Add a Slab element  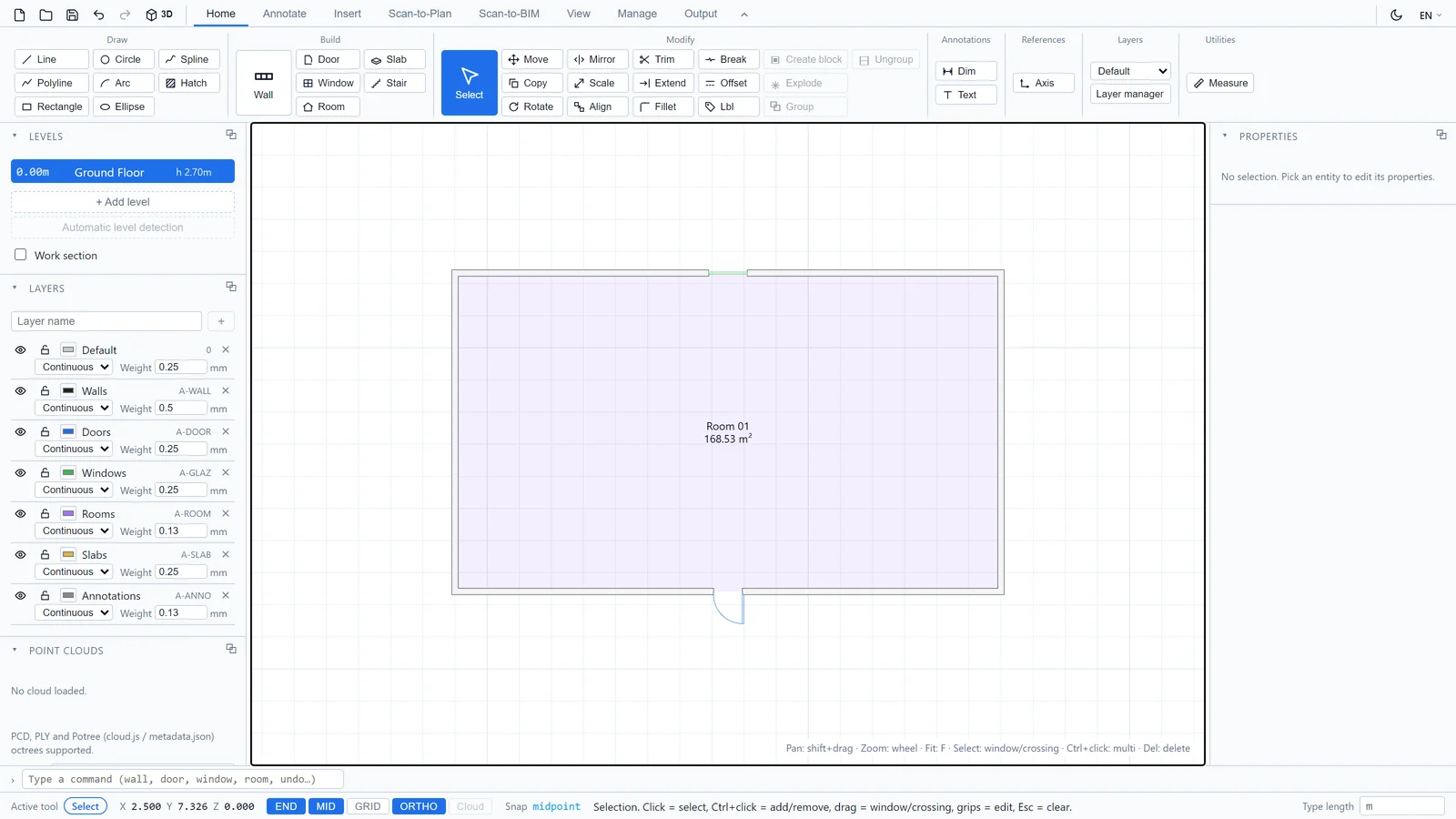click(x=395, y=59)
